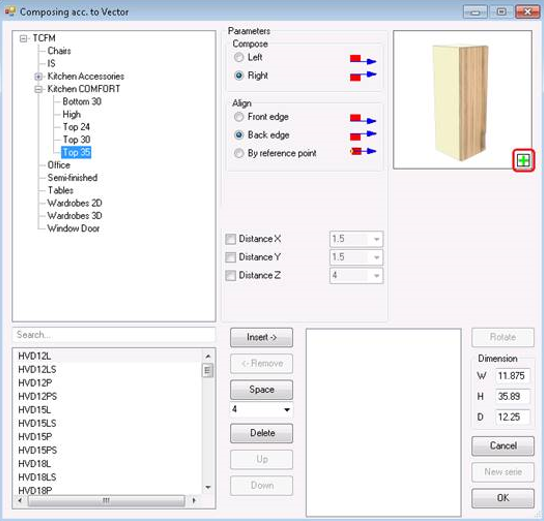544x521 pixels.
Task: Click the green plus icon below preview
Action: point(523,161)
